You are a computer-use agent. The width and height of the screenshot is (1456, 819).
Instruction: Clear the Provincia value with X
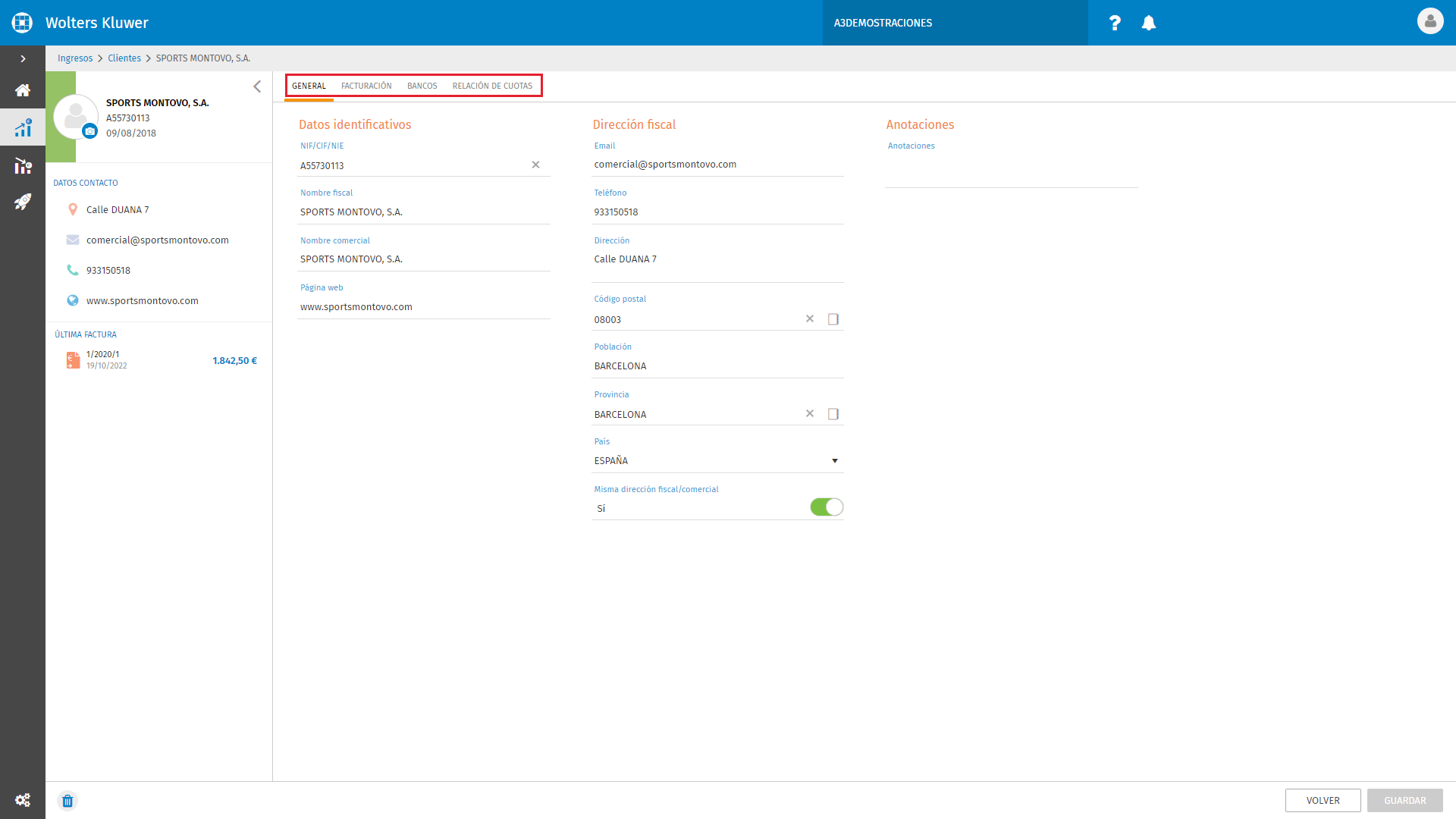pos(810,413)
